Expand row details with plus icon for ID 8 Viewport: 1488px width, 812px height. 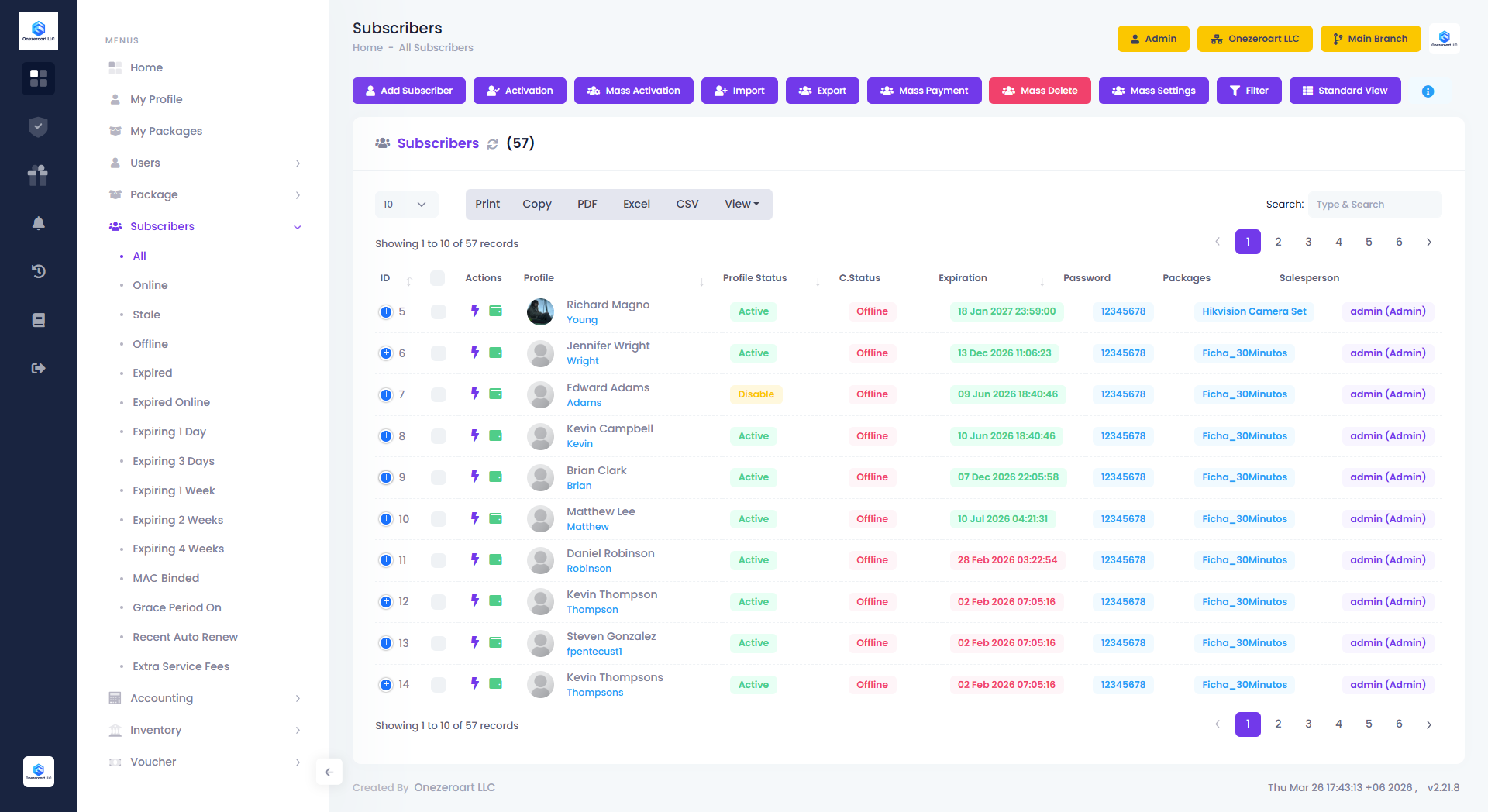tap(386, 436)
